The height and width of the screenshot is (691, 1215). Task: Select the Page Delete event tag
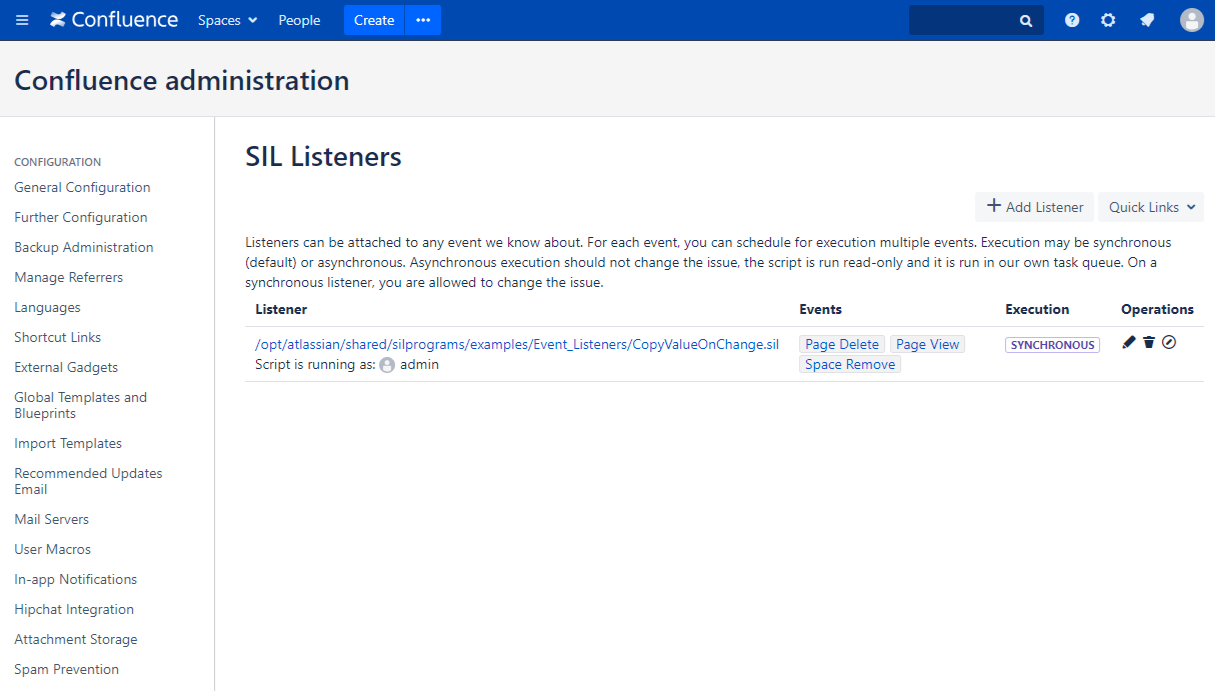(x=842, y=344)
